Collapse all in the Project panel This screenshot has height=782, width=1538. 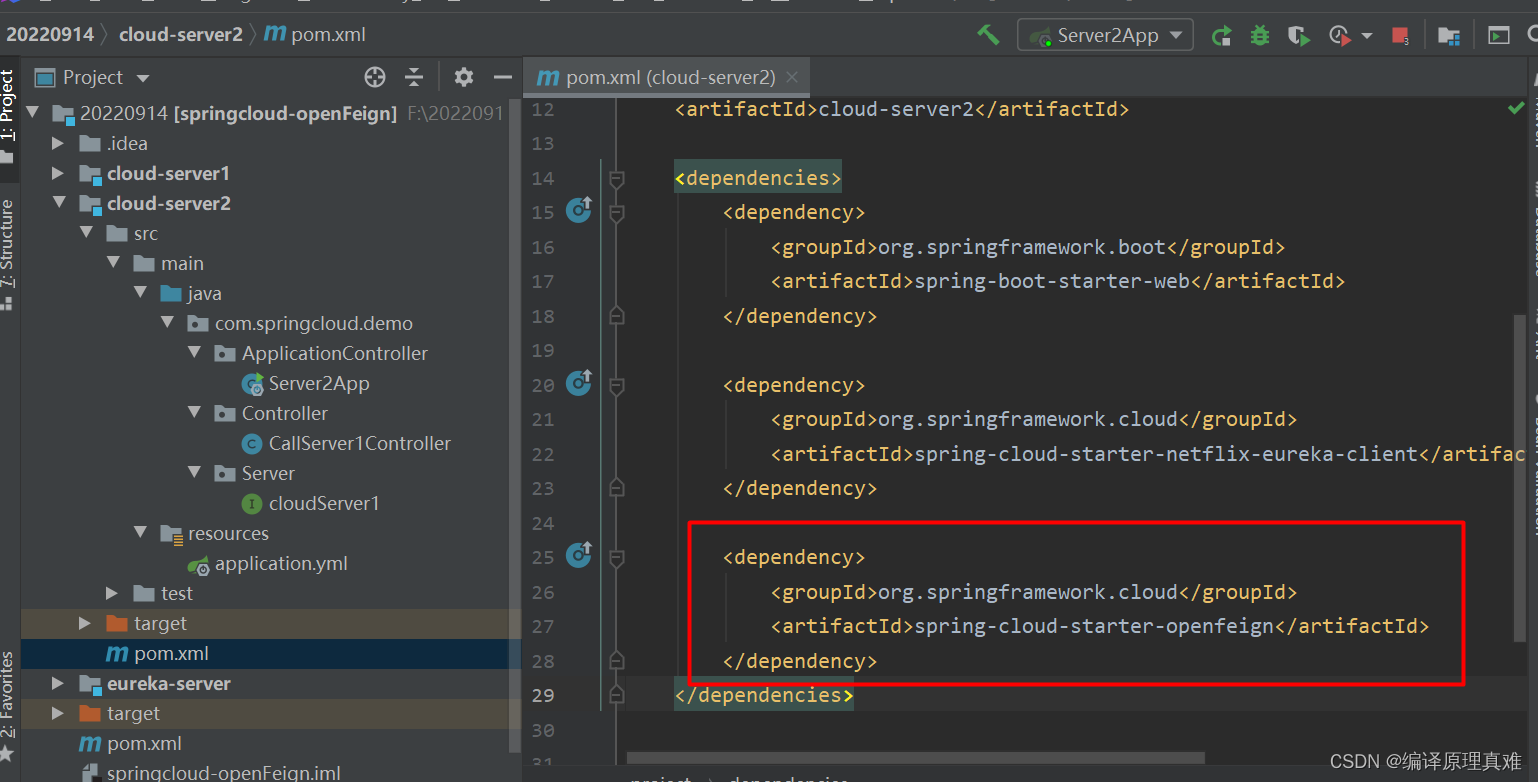tap(414, 77)
